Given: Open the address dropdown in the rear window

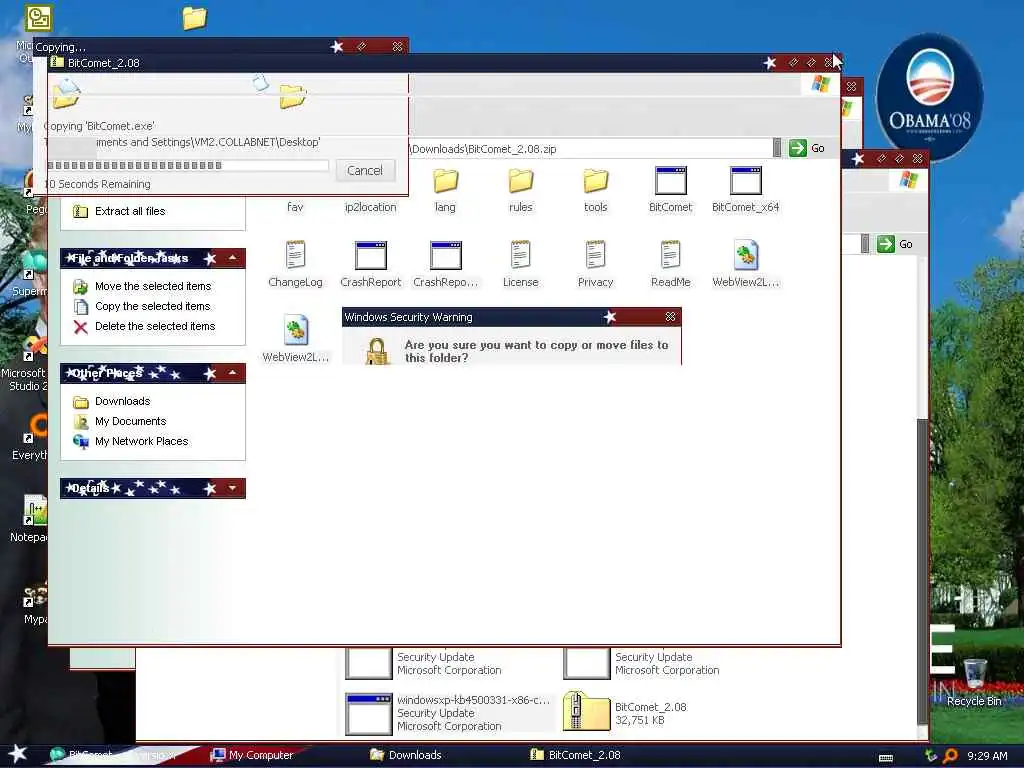Looking at the screenshot, I should [x=865, y=244].
